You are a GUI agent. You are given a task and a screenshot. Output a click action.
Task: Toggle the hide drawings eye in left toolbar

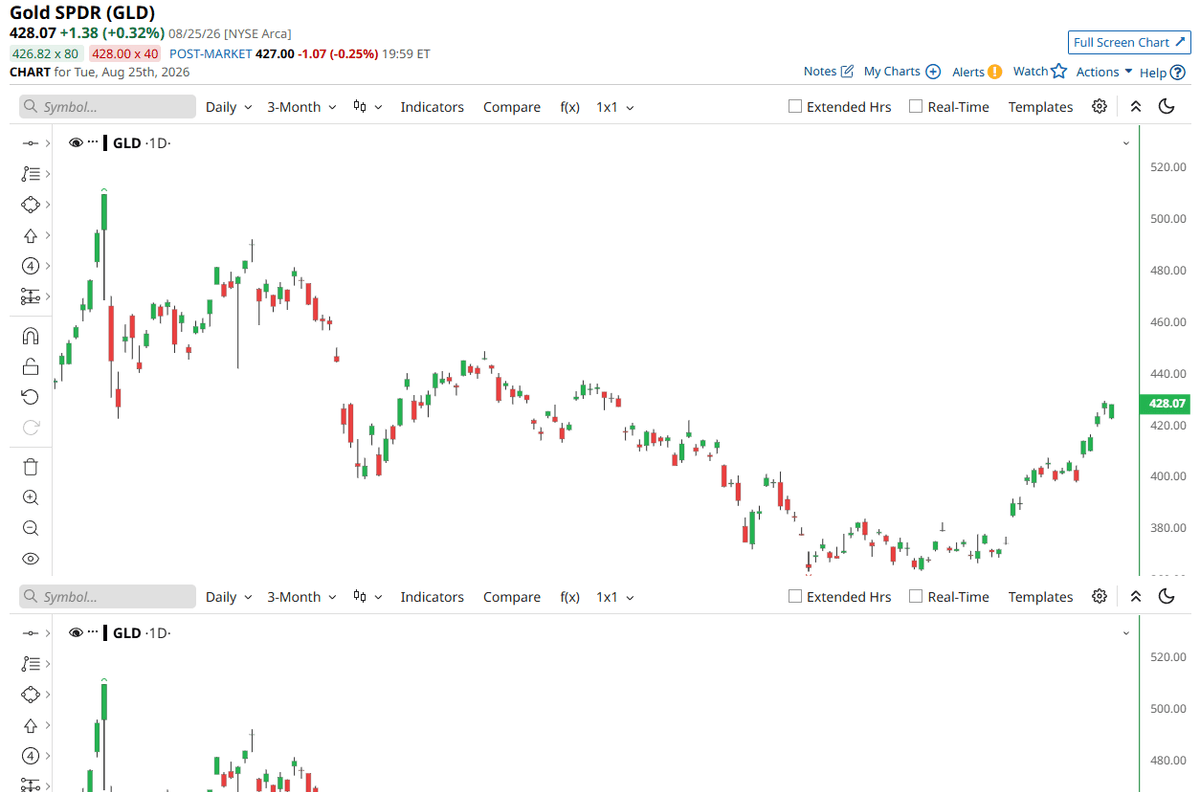[30, 559]
